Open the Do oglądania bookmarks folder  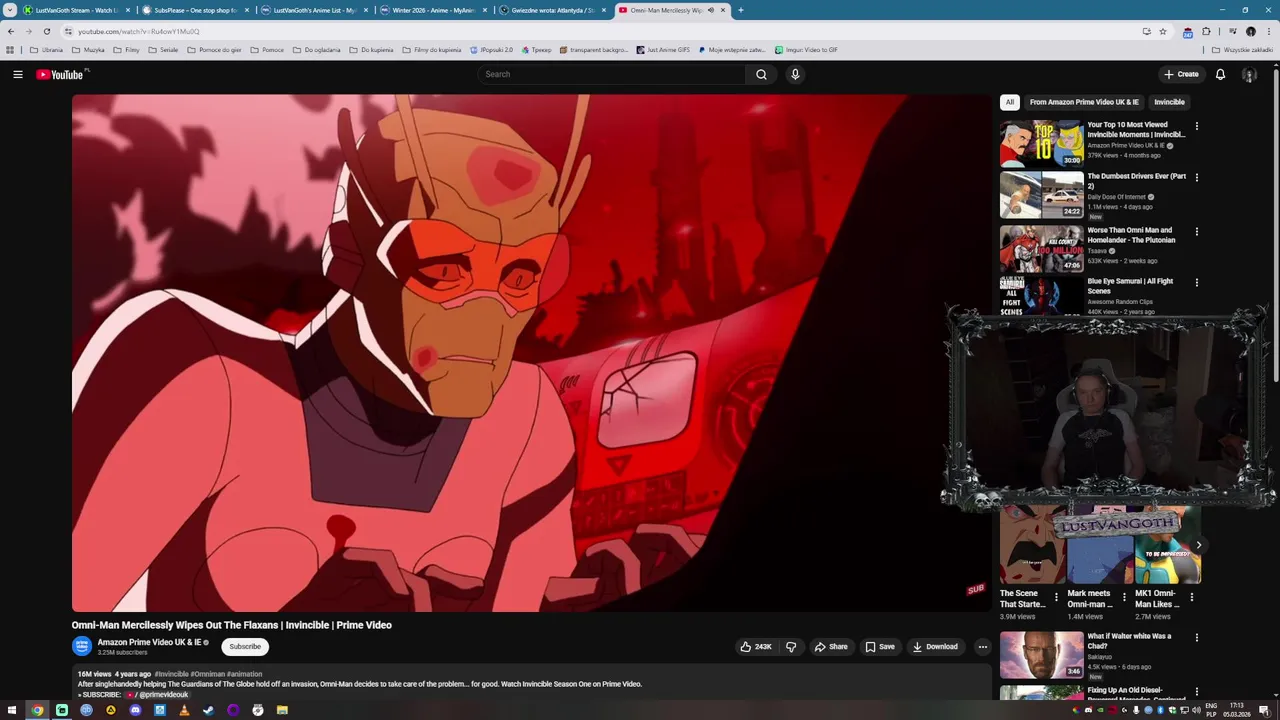coord(317,49)
